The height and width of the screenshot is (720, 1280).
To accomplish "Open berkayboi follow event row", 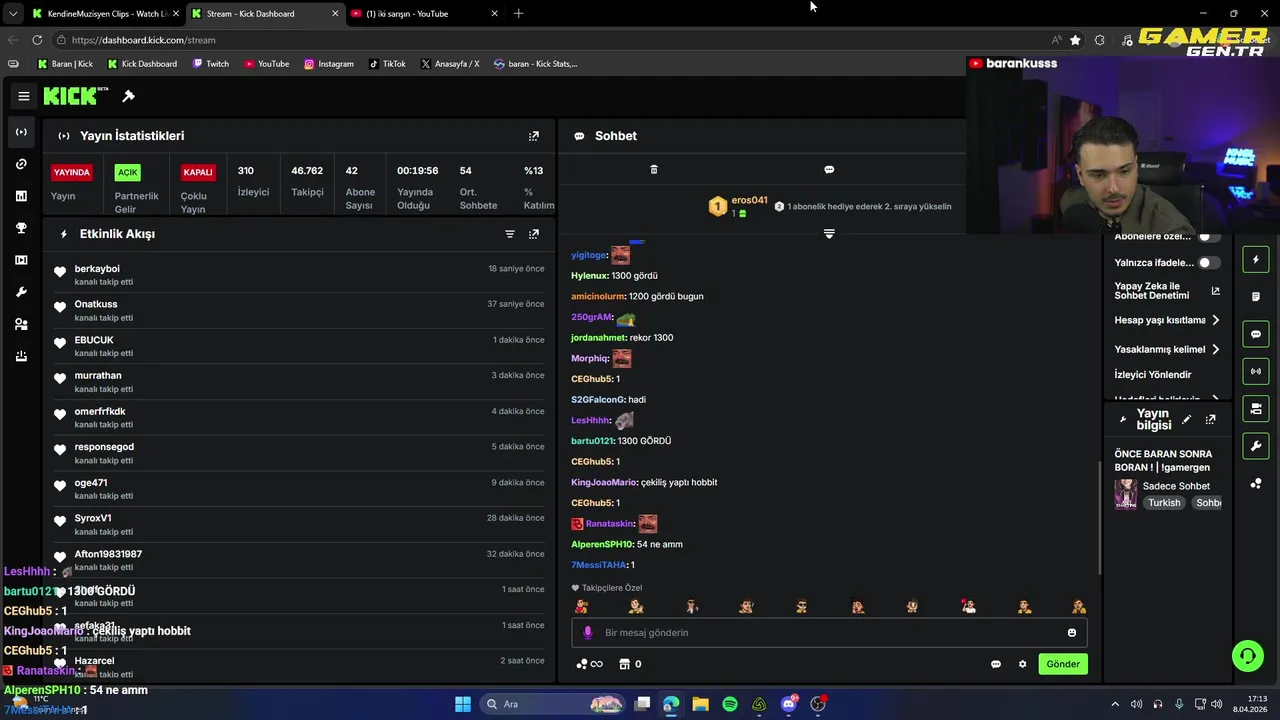I will pyautogui.click(x=300, y=275).
